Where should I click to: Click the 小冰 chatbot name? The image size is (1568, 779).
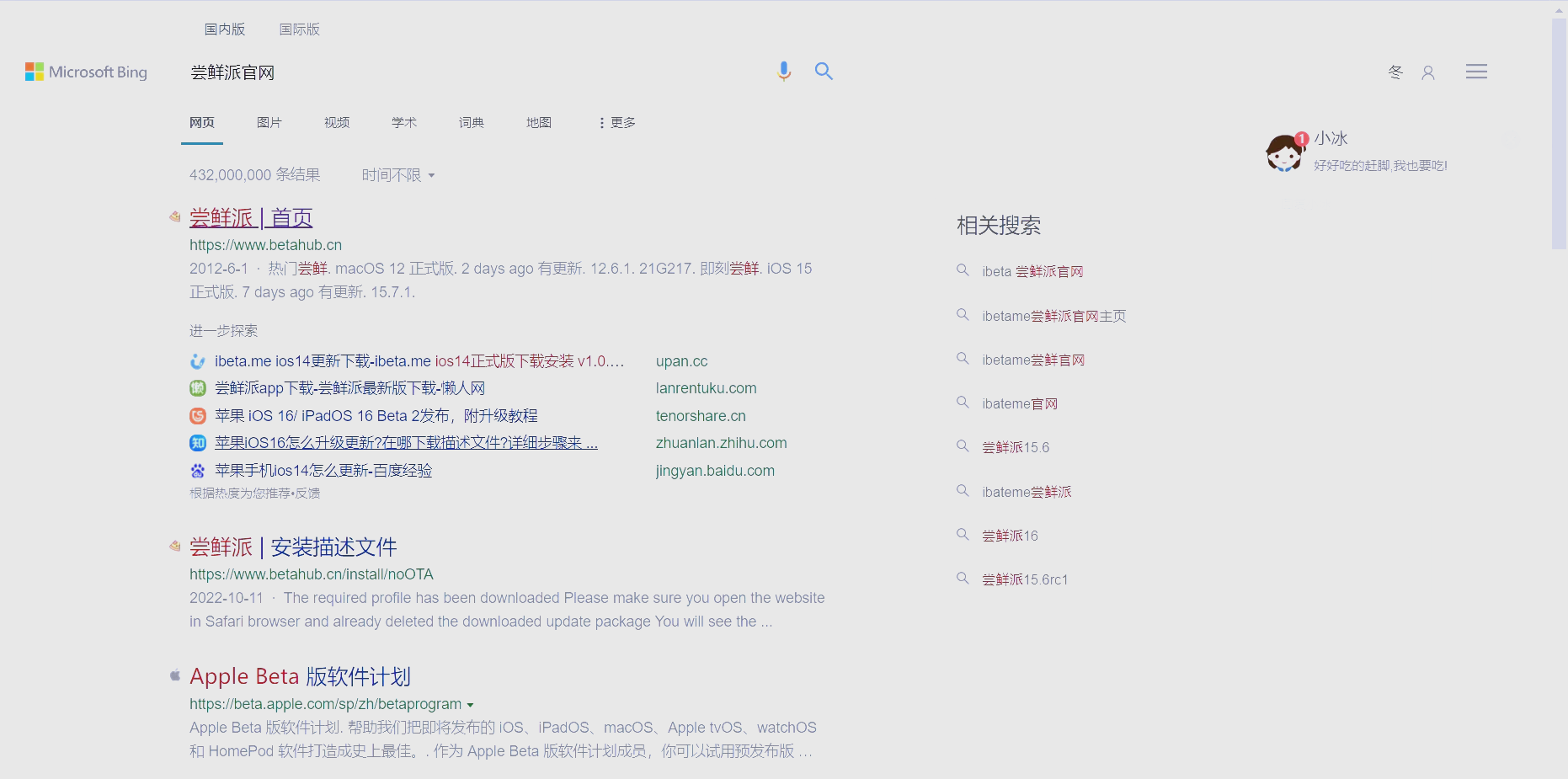coord(1331,138)
